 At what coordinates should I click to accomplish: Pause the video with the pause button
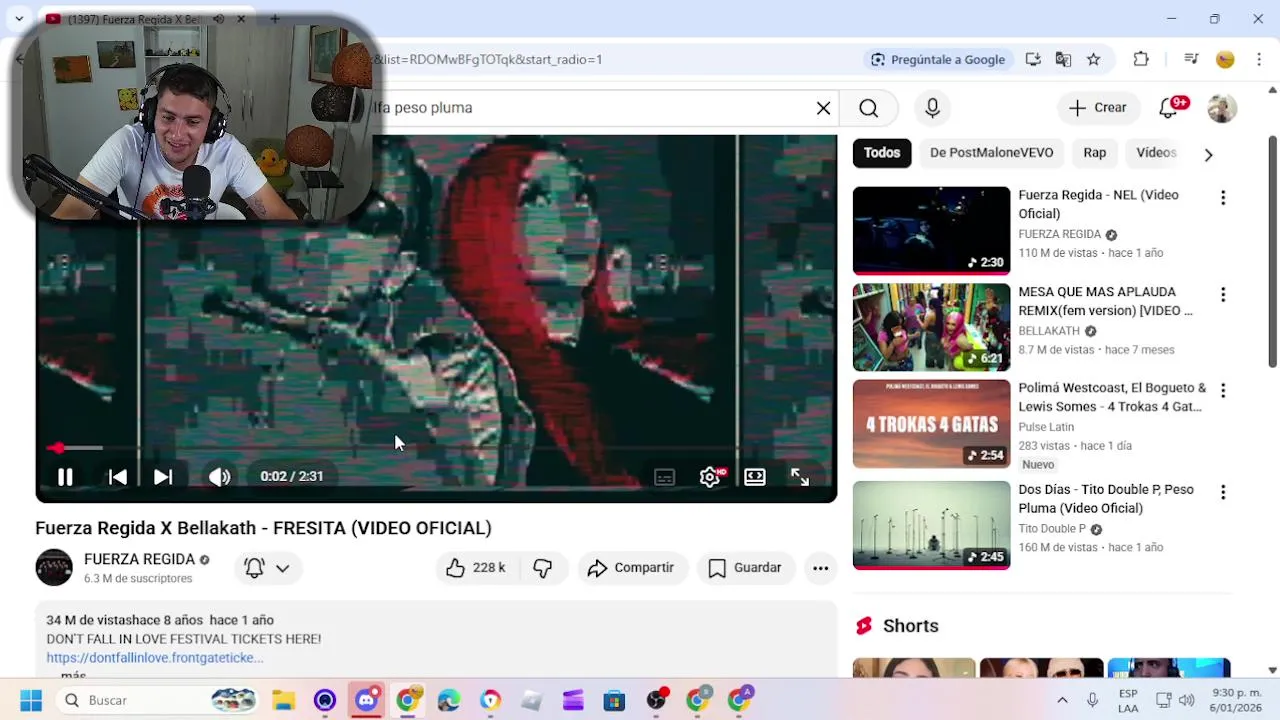click(65, 477)
